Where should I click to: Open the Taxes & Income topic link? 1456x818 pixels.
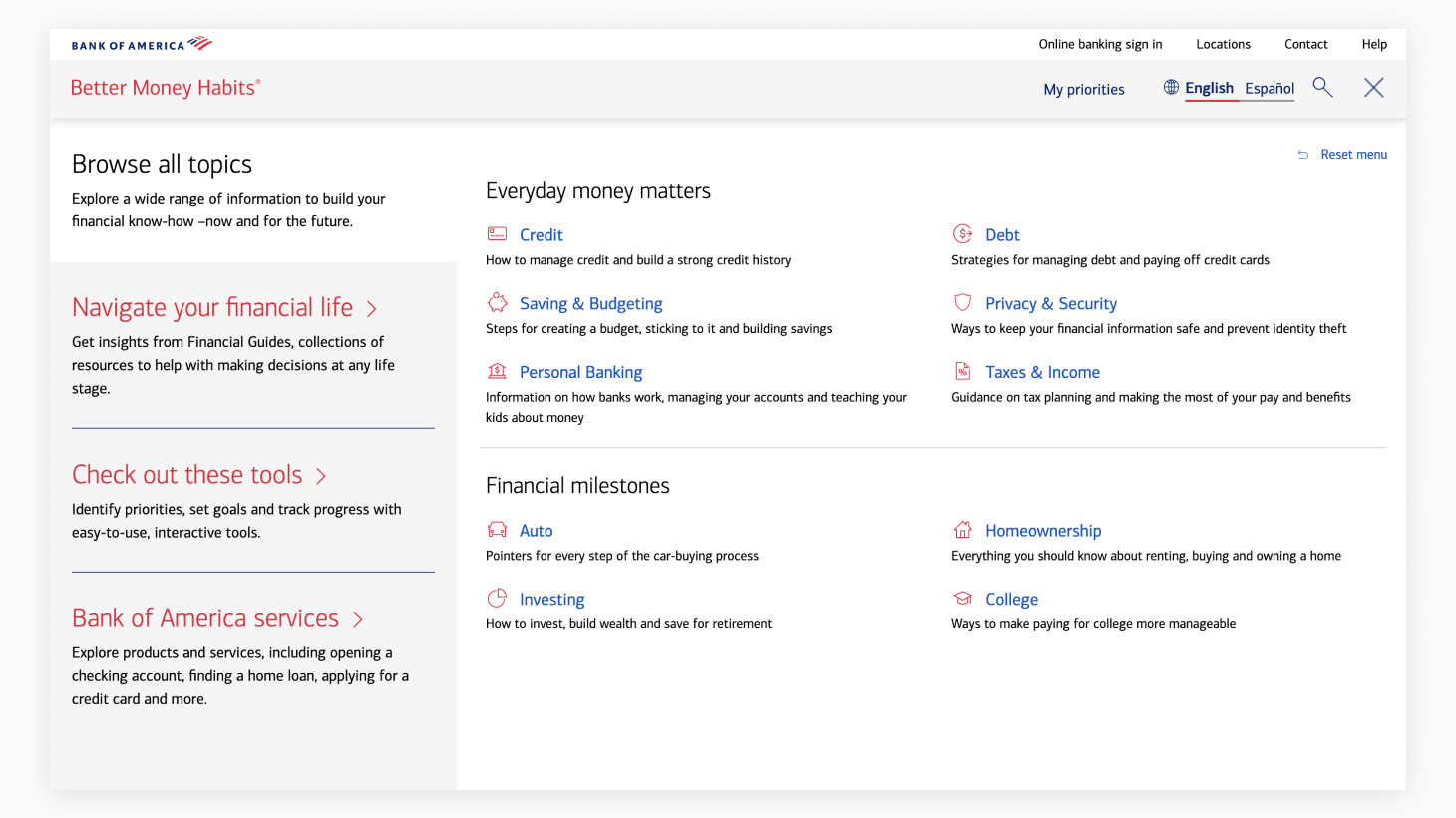pos(1042,372)
